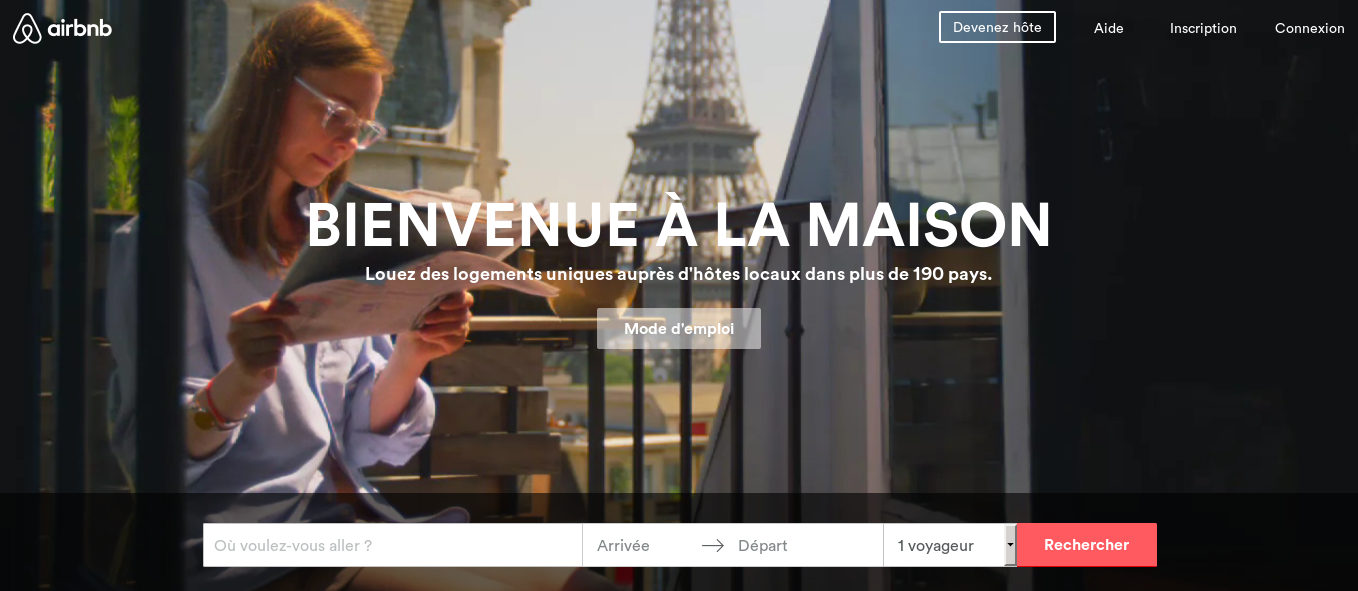The height and width of the screenshot is (591, 1358).
Task: Click the Mode d'emploi button
Action: 679,328
